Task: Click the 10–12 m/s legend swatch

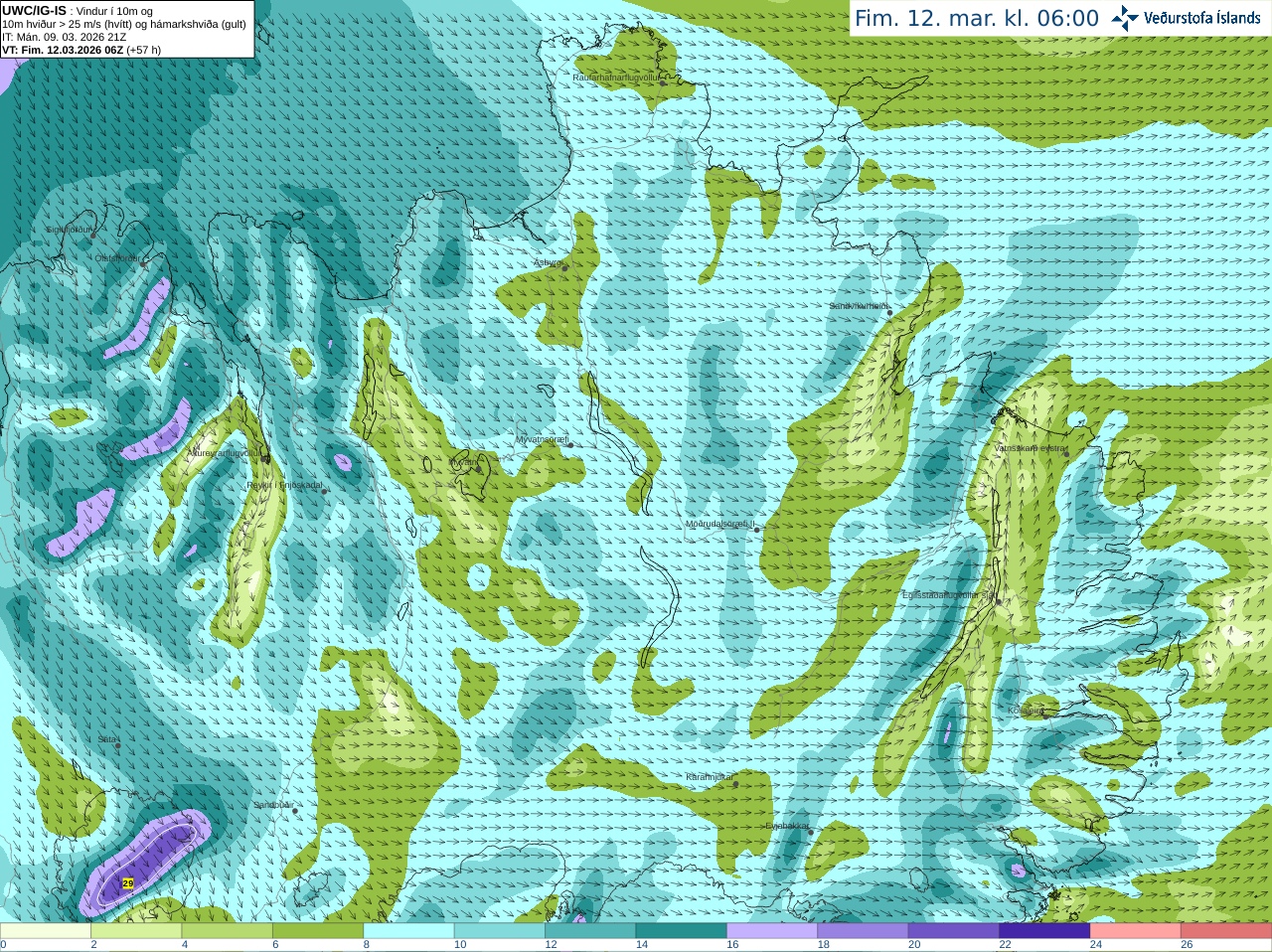Action: (499, 931)
